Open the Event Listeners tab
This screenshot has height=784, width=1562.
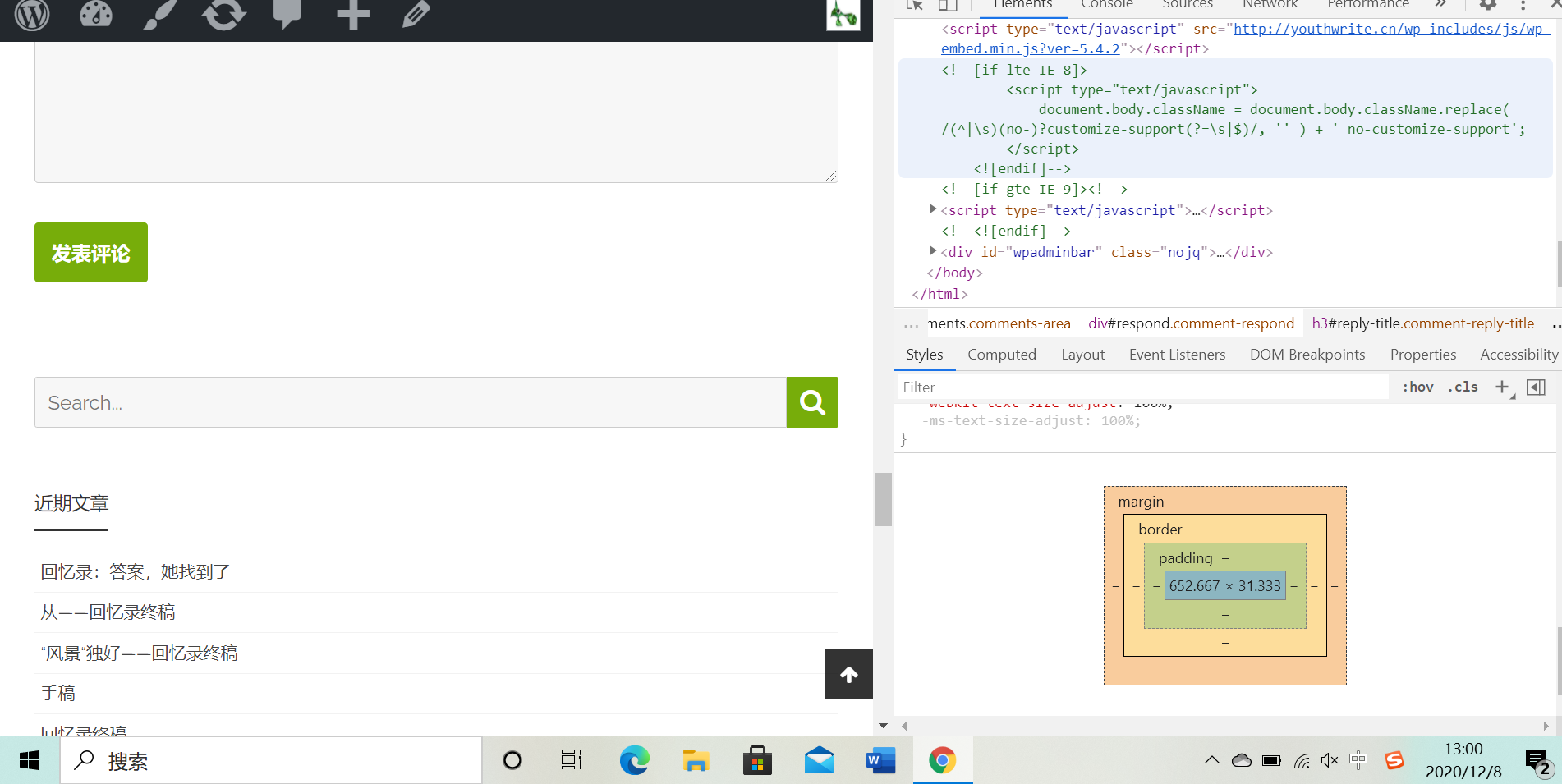tap(1177, 355)
